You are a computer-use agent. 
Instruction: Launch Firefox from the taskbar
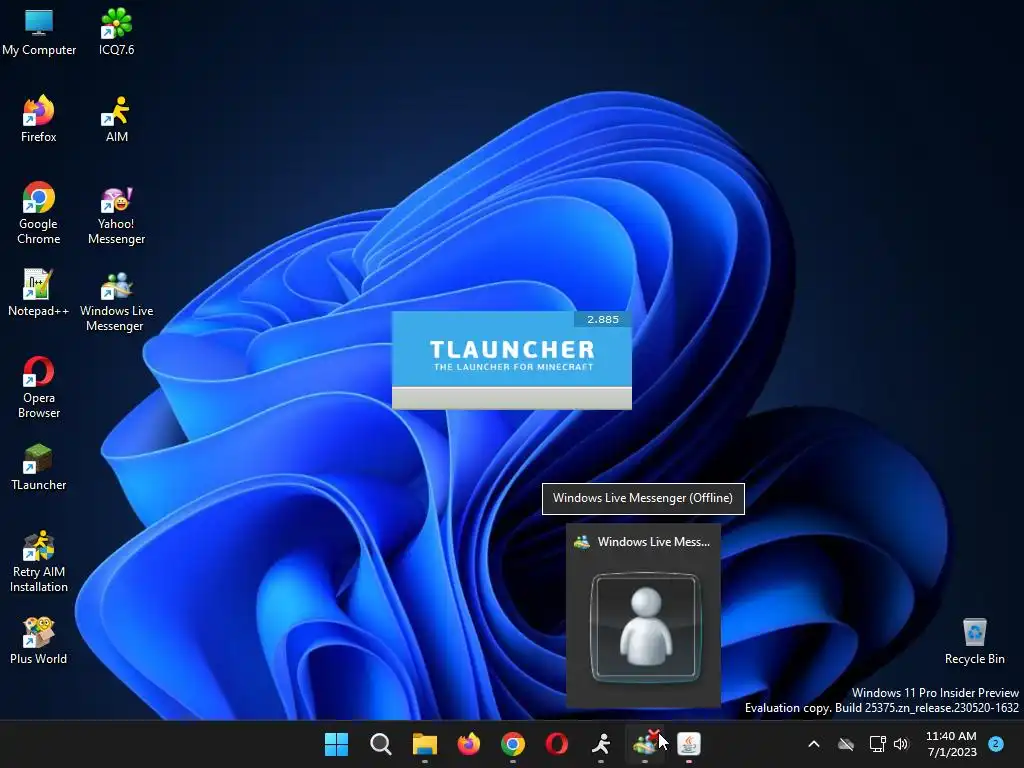(x=468, y=744)
